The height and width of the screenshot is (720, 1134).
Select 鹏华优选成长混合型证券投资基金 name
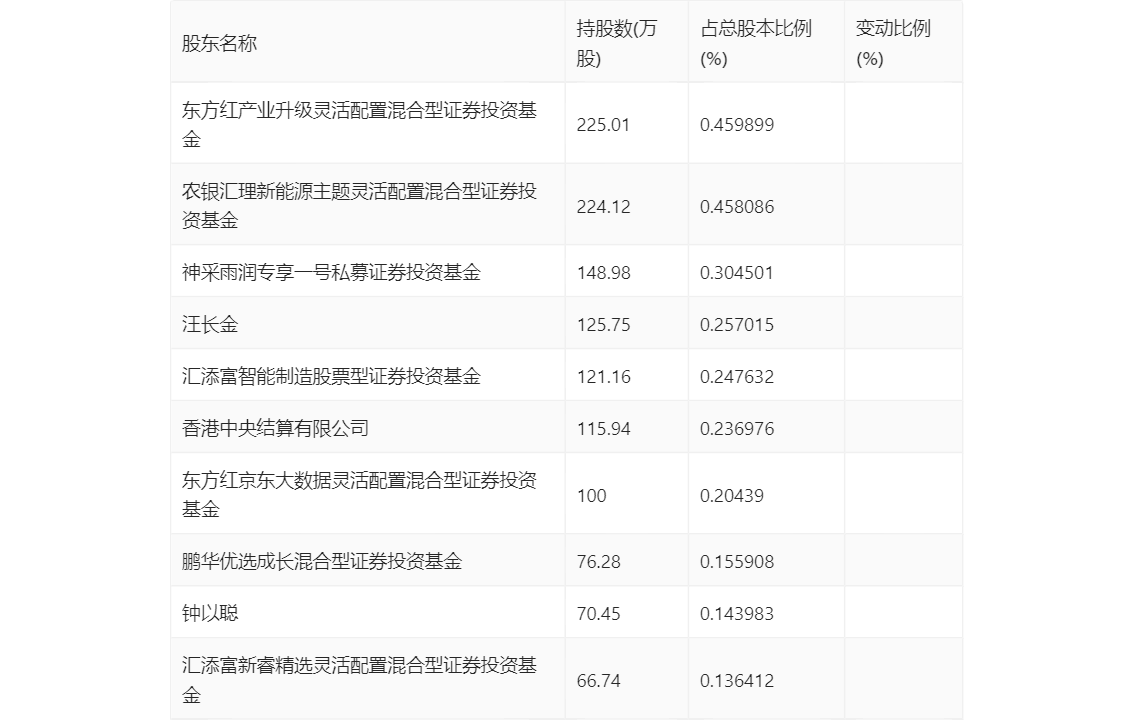tap(322, 562)
